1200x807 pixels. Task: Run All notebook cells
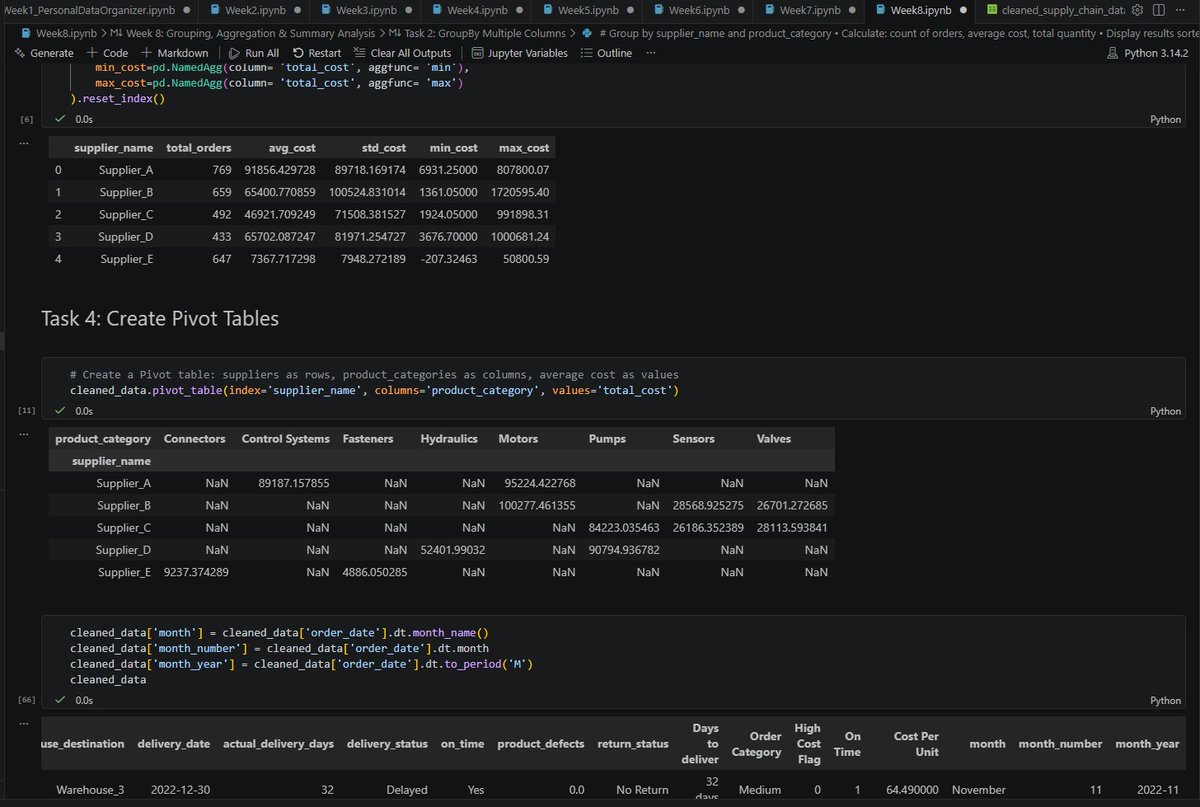(255, 53)
